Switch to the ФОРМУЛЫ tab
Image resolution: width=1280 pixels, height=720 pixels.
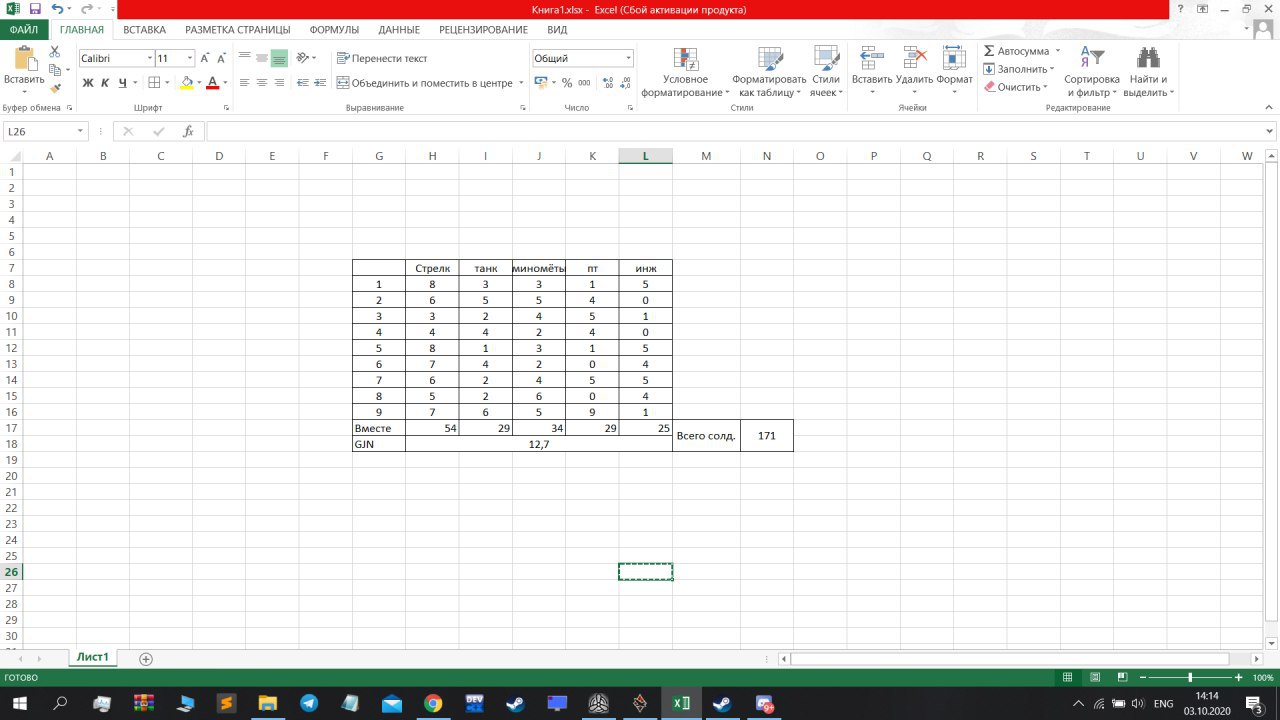(x=334, y=30)
